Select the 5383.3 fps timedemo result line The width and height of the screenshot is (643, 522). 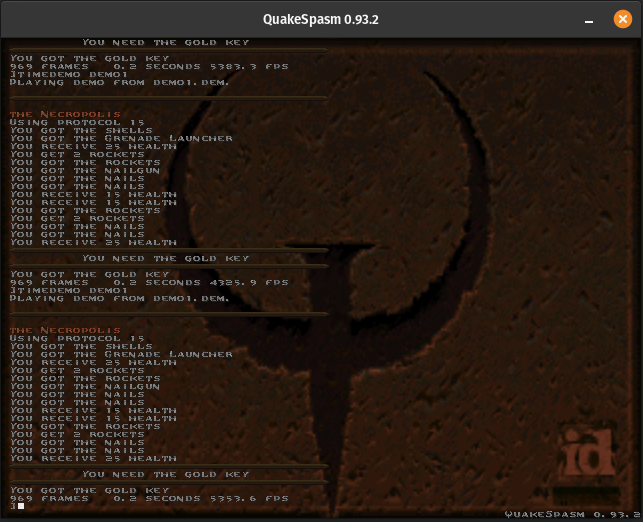click(149, 66)
